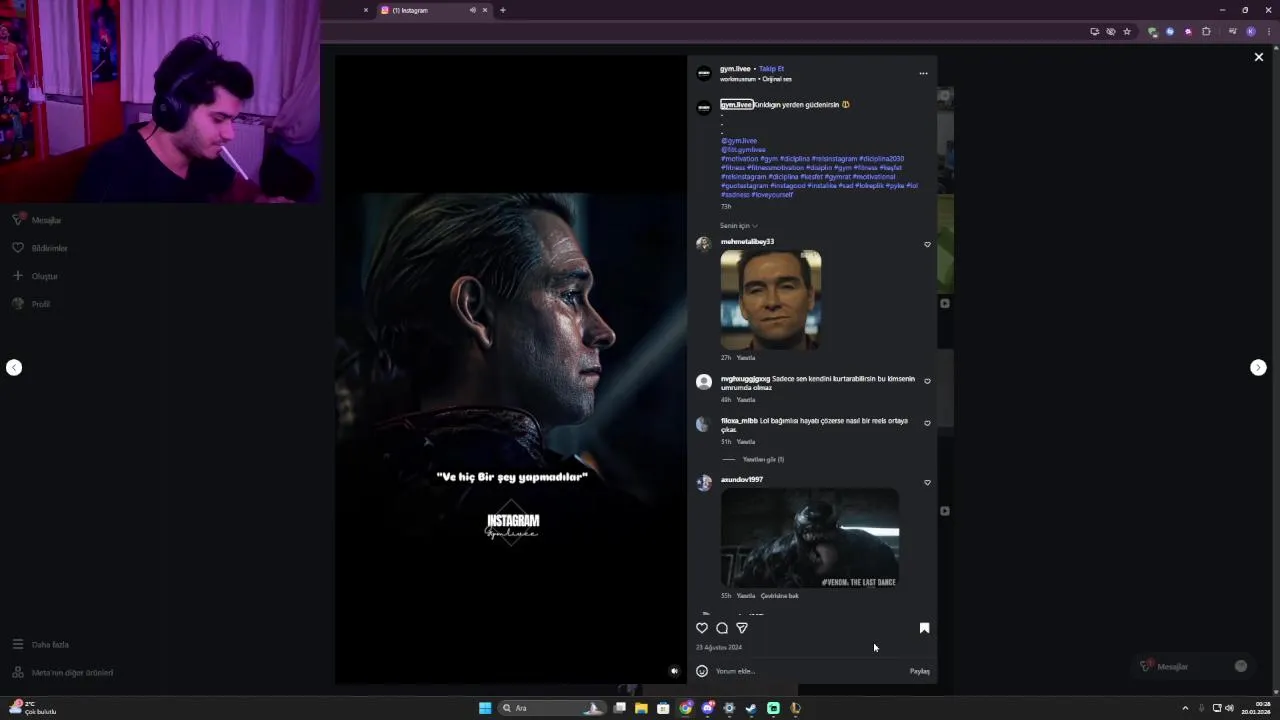1280x720 pixels.
Task: Open the #loveyourself hashtag
Action: pyautogui.click(x=772, y=195)
